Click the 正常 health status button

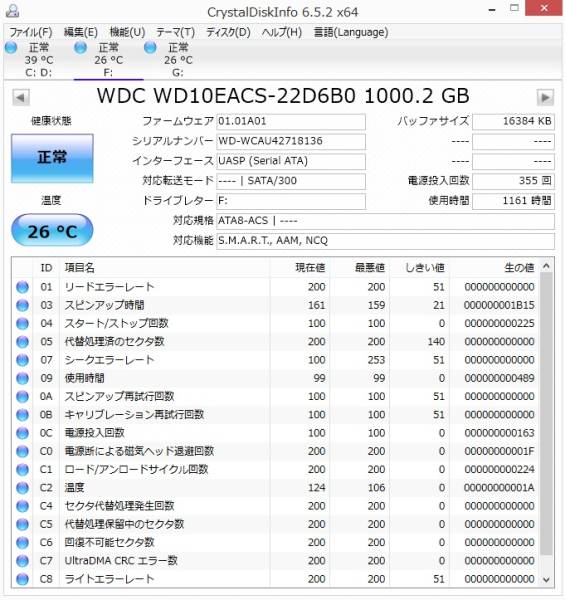pyautogui.click(x=52, y=158)
